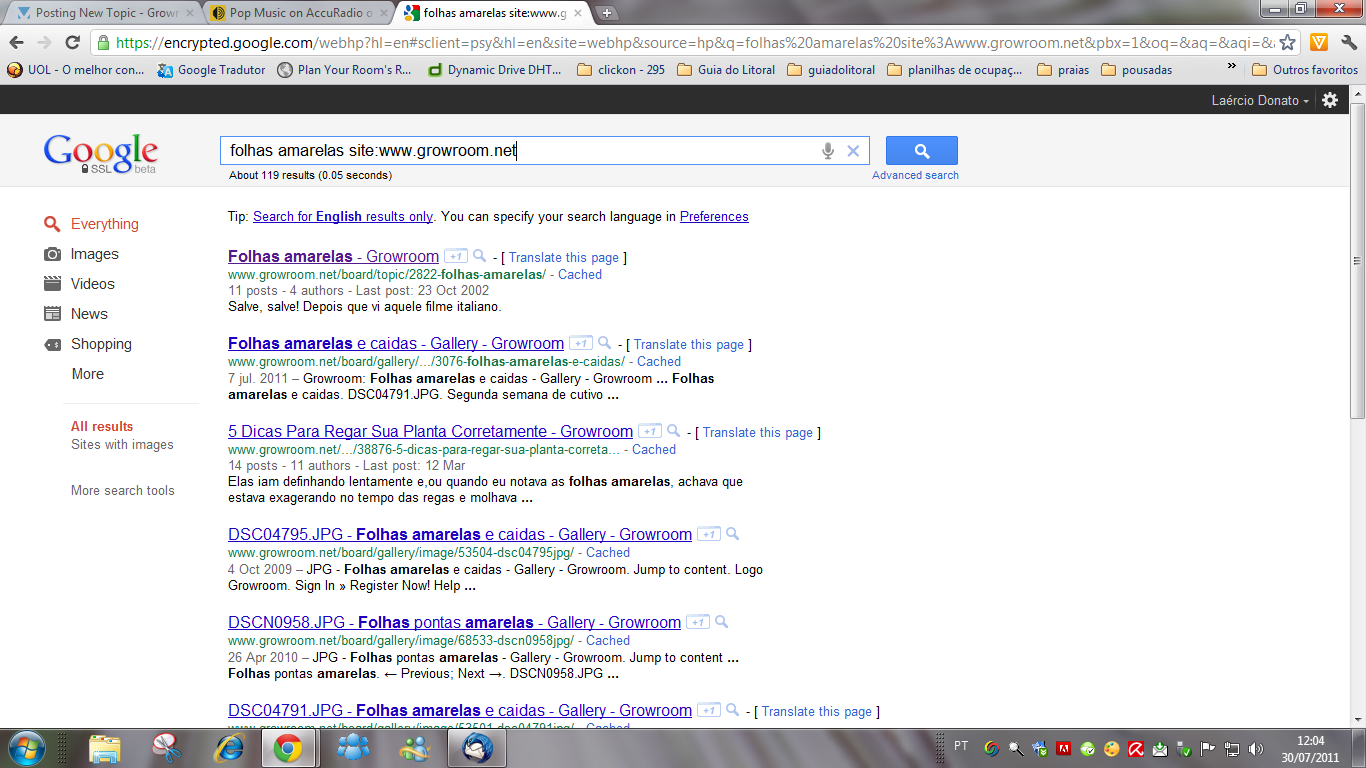Click preview magnifier for Folhas amarelas - Growroom result
The image size is (1366, 768).
[x=480, y=256]
